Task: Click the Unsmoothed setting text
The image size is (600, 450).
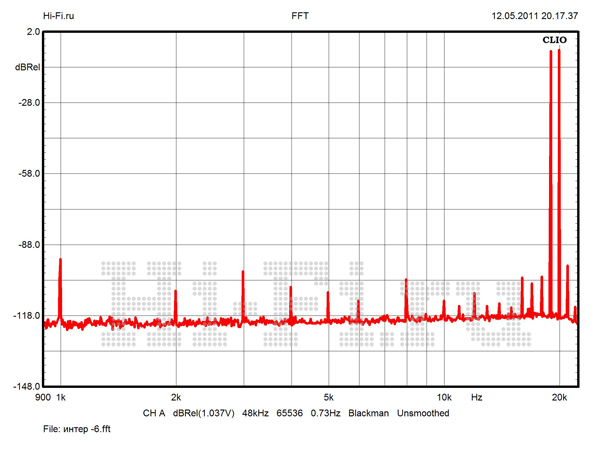Action: pos(423,413)
